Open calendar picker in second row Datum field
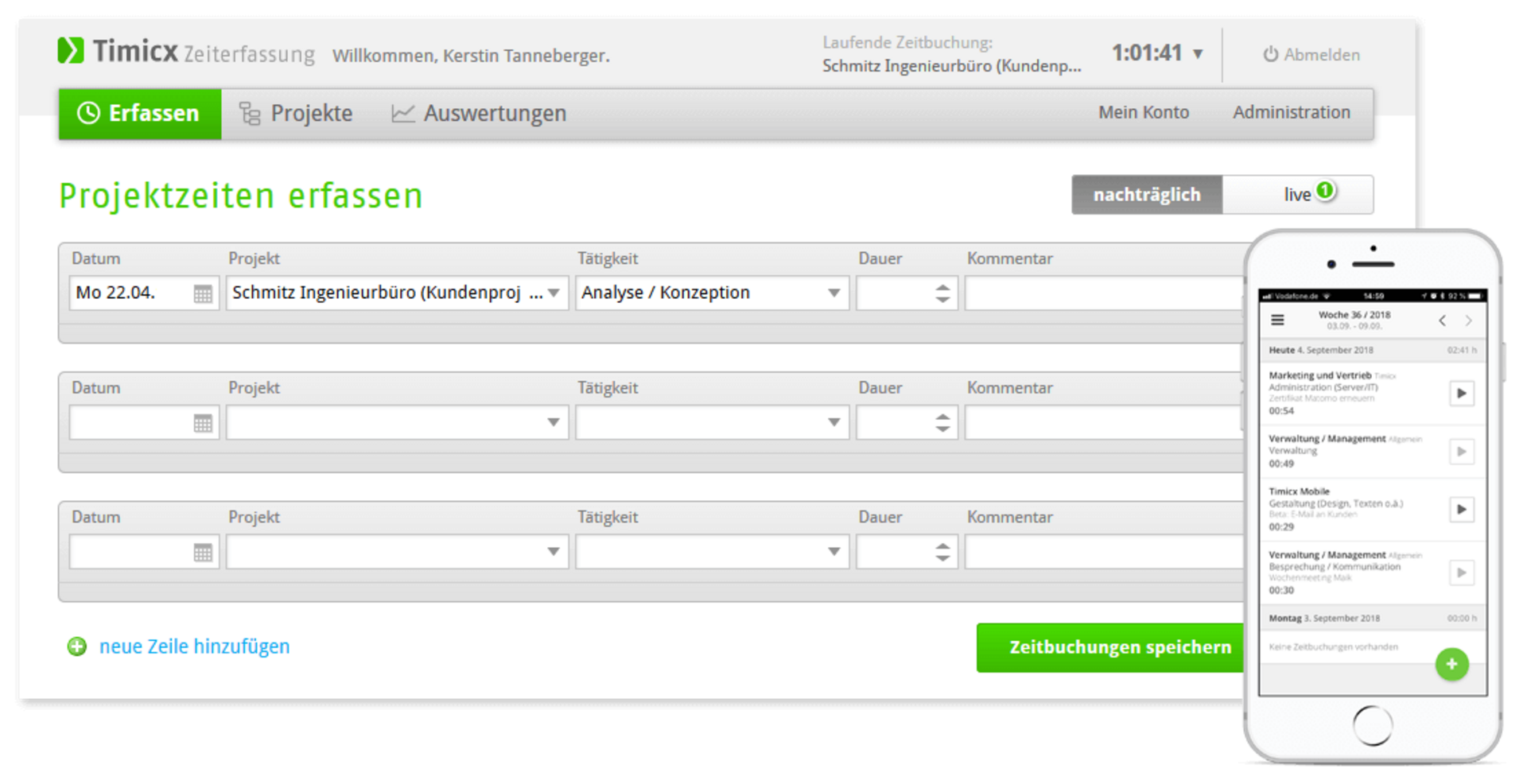1527x784 pixels. [203, 423]
